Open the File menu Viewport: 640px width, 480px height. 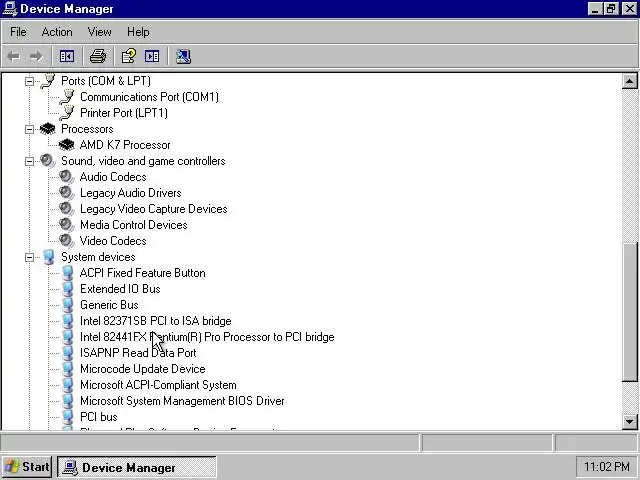(x=18, y=32)
